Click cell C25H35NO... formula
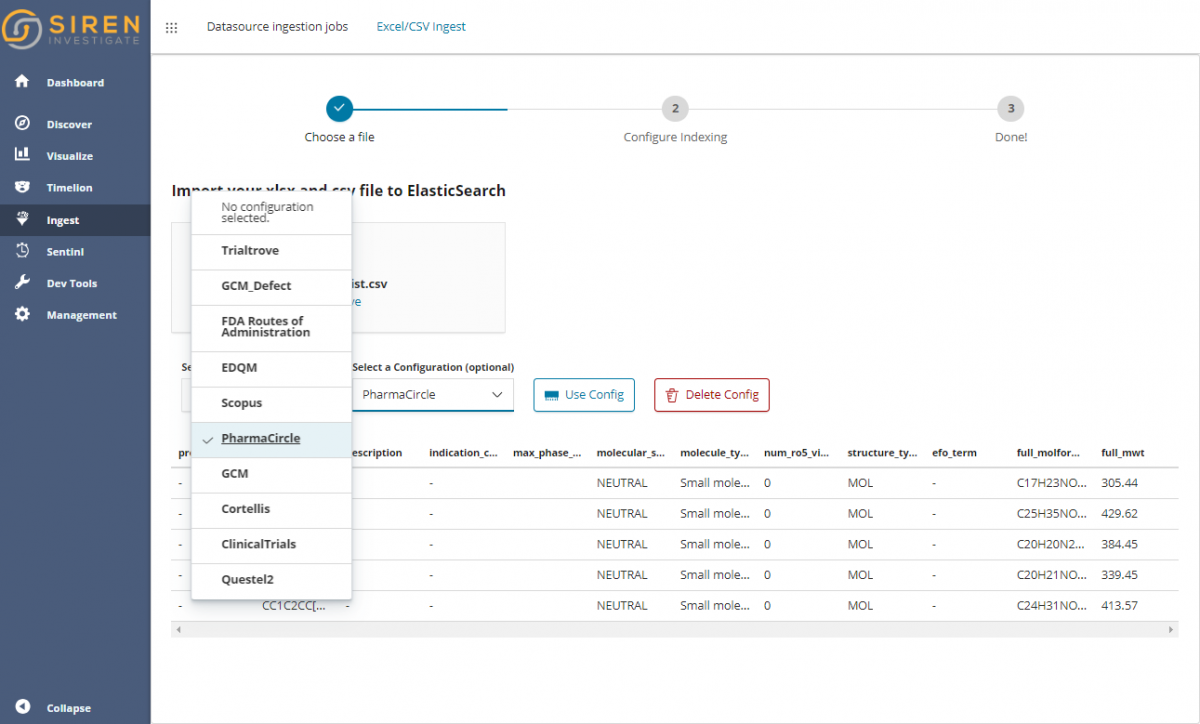 (x=1051, y=514)
